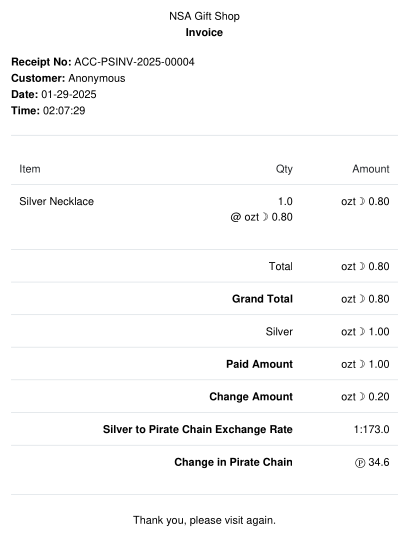Screen dimensions: 404x538
Task: Click the Change Amount value ozt 0.20
Action: click(365, 397)
